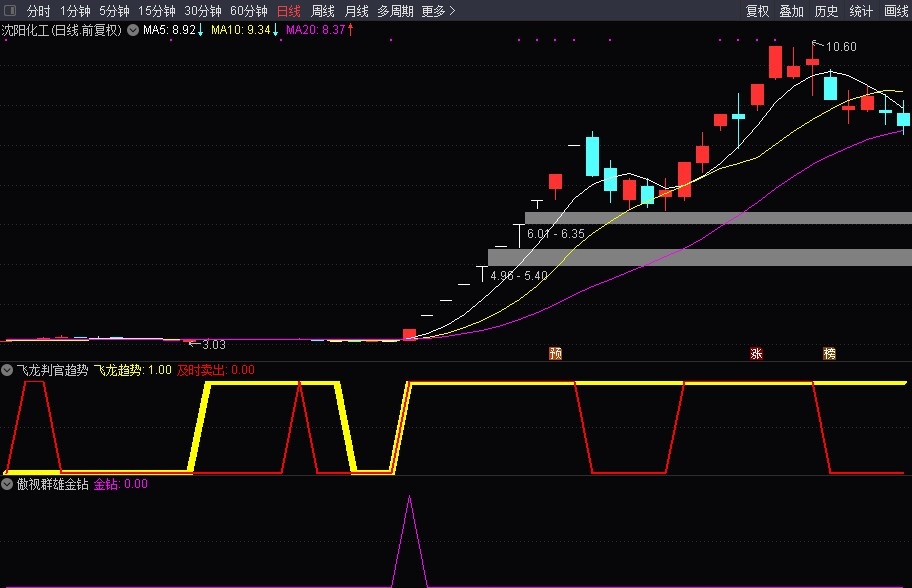Click the 10.60 high price label
This screenshot has height=588, width=912.
click(x=841, y=47)
